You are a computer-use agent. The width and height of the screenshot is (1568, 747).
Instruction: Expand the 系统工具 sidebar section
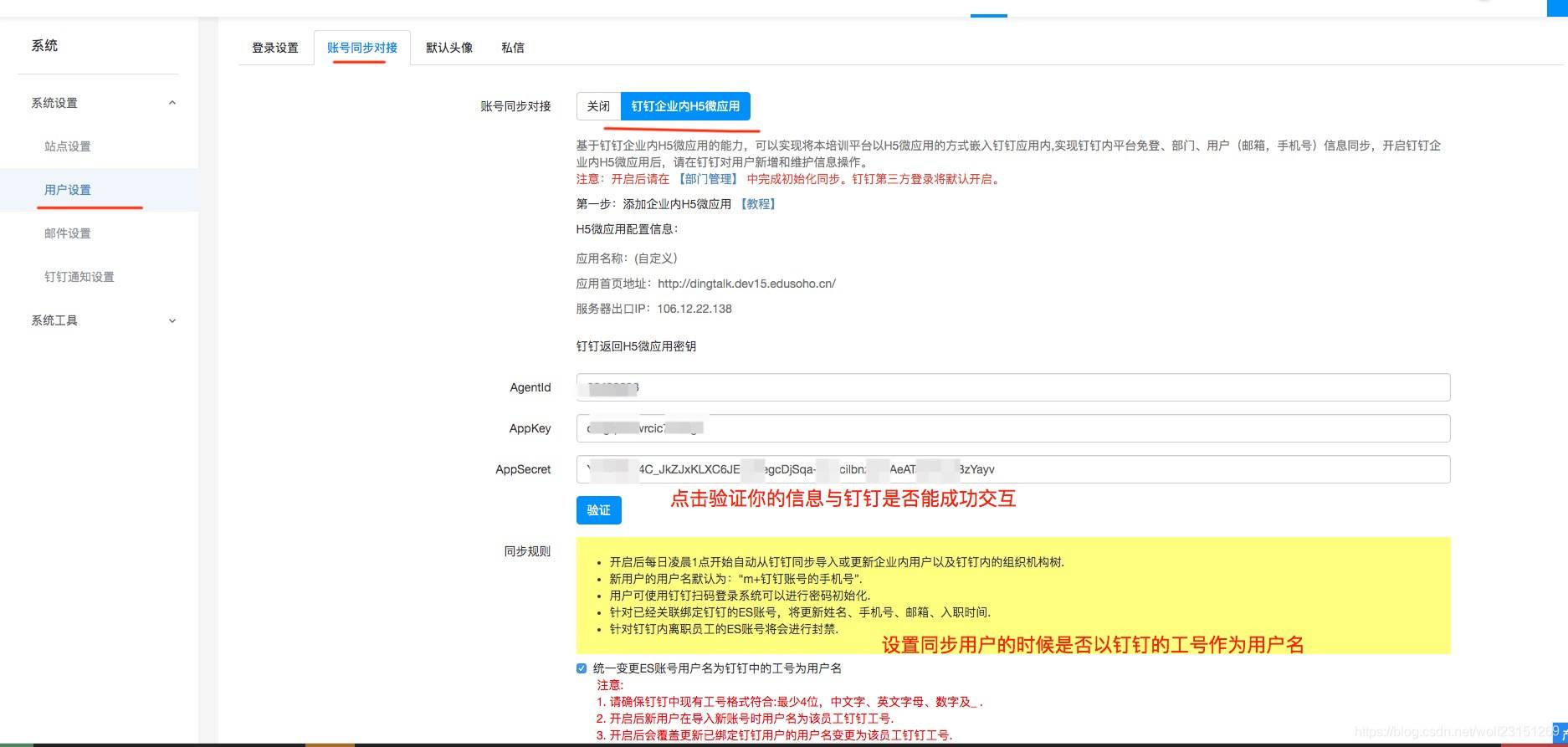click(105, 320)
